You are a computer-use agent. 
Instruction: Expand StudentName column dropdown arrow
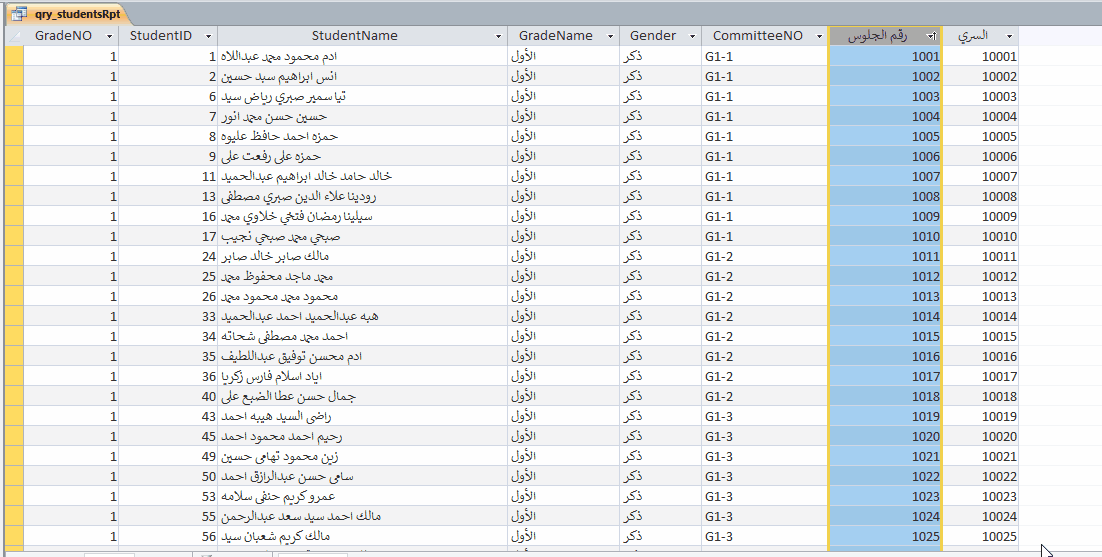click(x=498, y=36)
